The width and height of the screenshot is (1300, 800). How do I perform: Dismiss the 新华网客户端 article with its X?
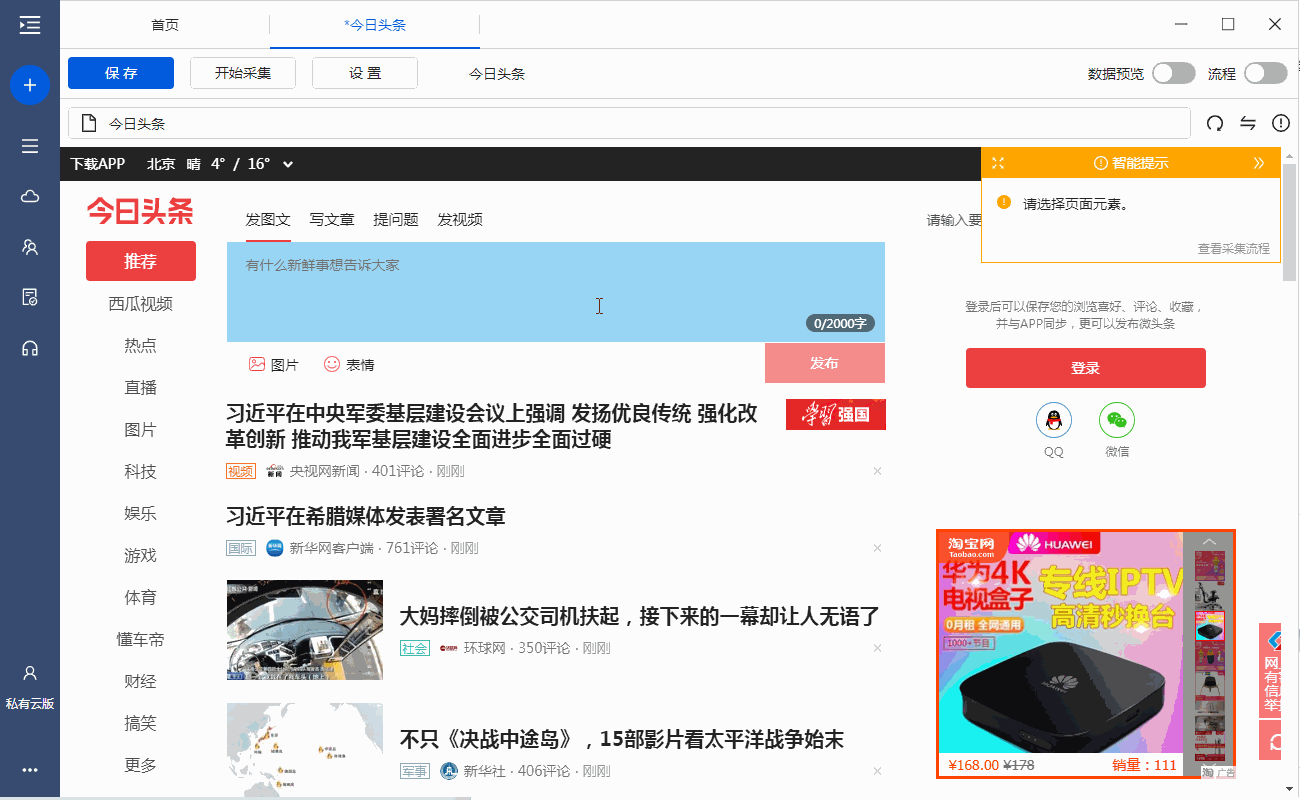pos(877,548)
